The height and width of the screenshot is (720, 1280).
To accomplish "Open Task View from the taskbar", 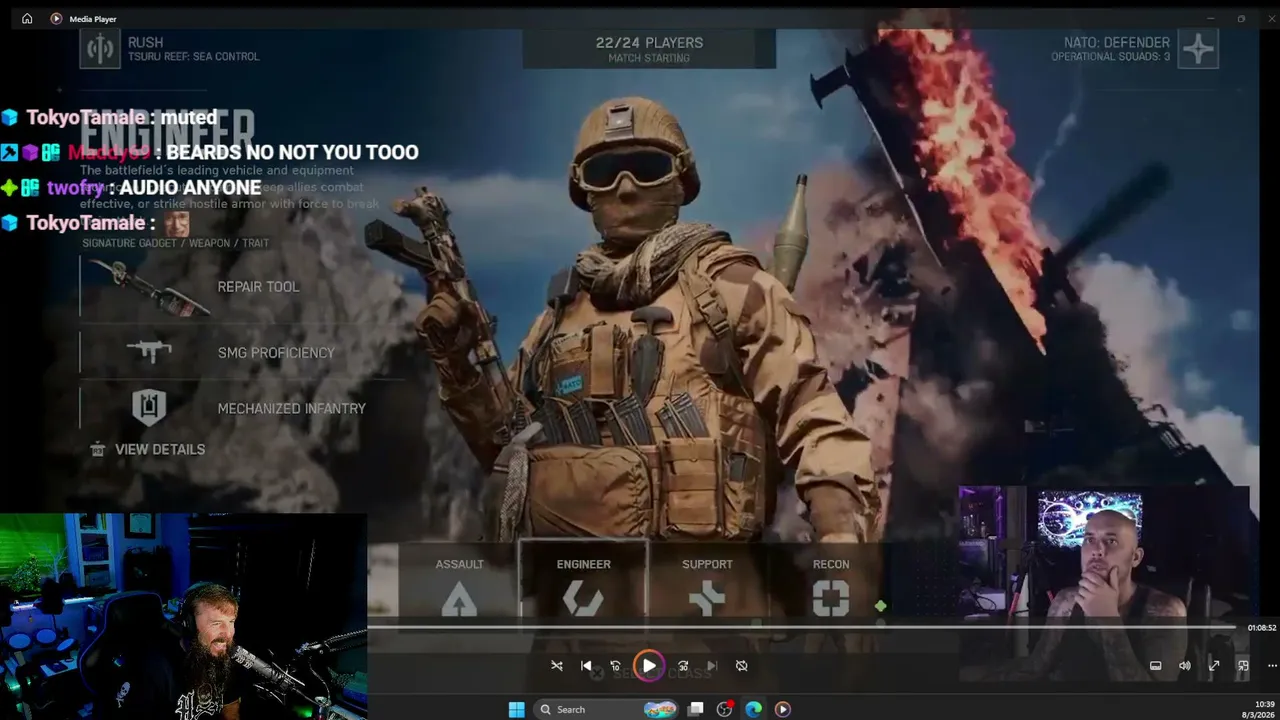I will click(x=696, y=709).
